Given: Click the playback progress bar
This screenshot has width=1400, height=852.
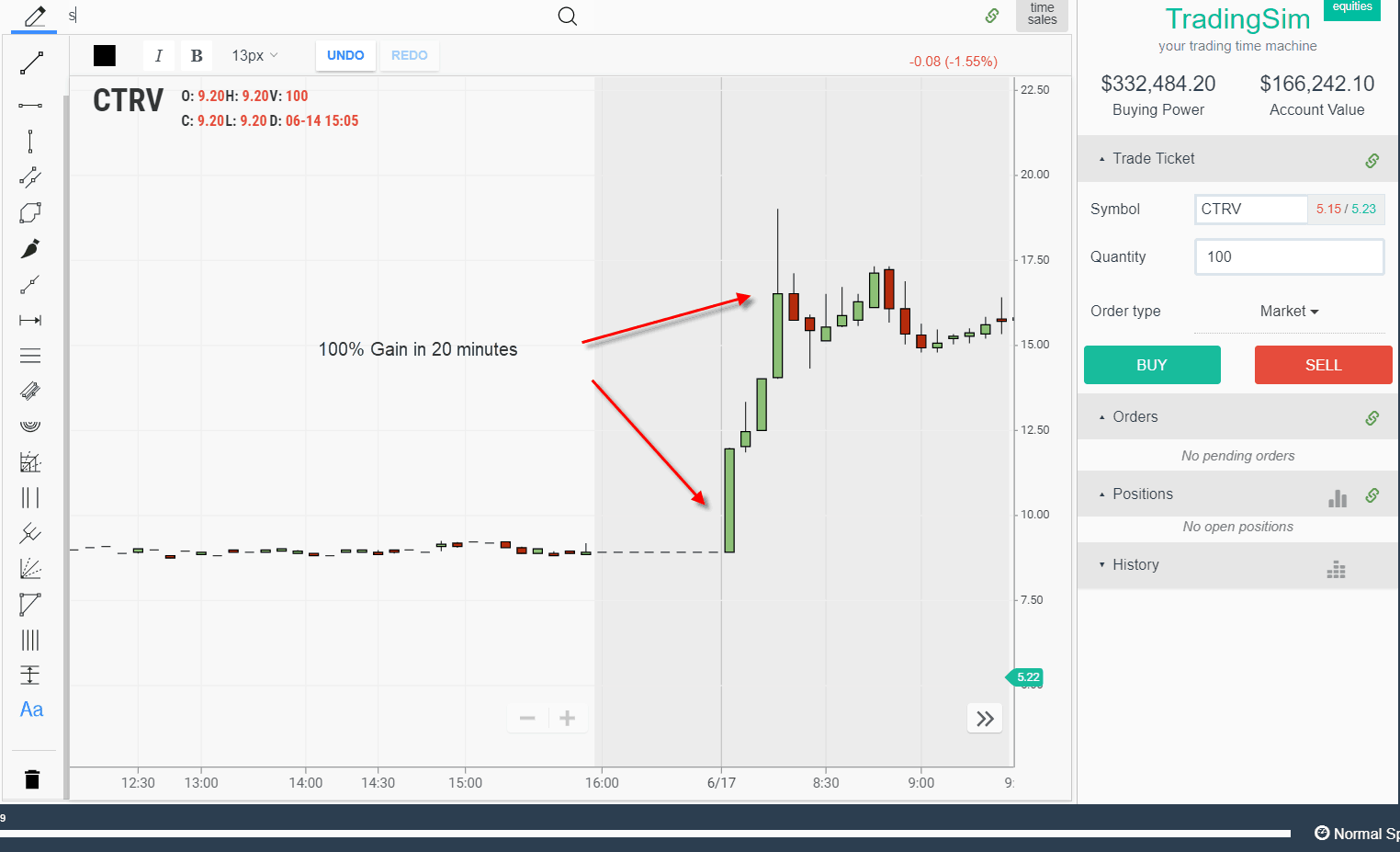Looking at the screenshot, I should tap(645, 834).
